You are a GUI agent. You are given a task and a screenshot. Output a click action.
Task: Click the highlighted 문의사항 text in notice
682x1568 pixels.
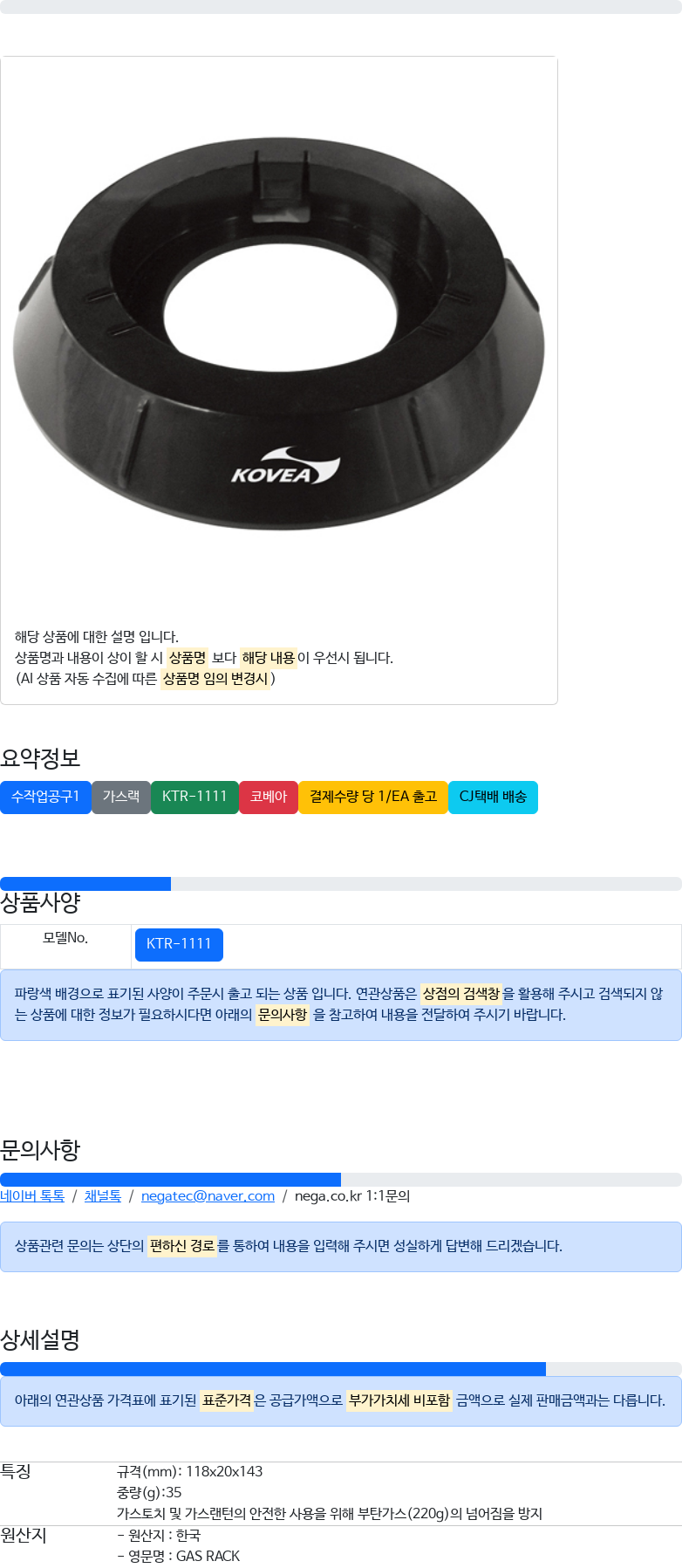283,1015
